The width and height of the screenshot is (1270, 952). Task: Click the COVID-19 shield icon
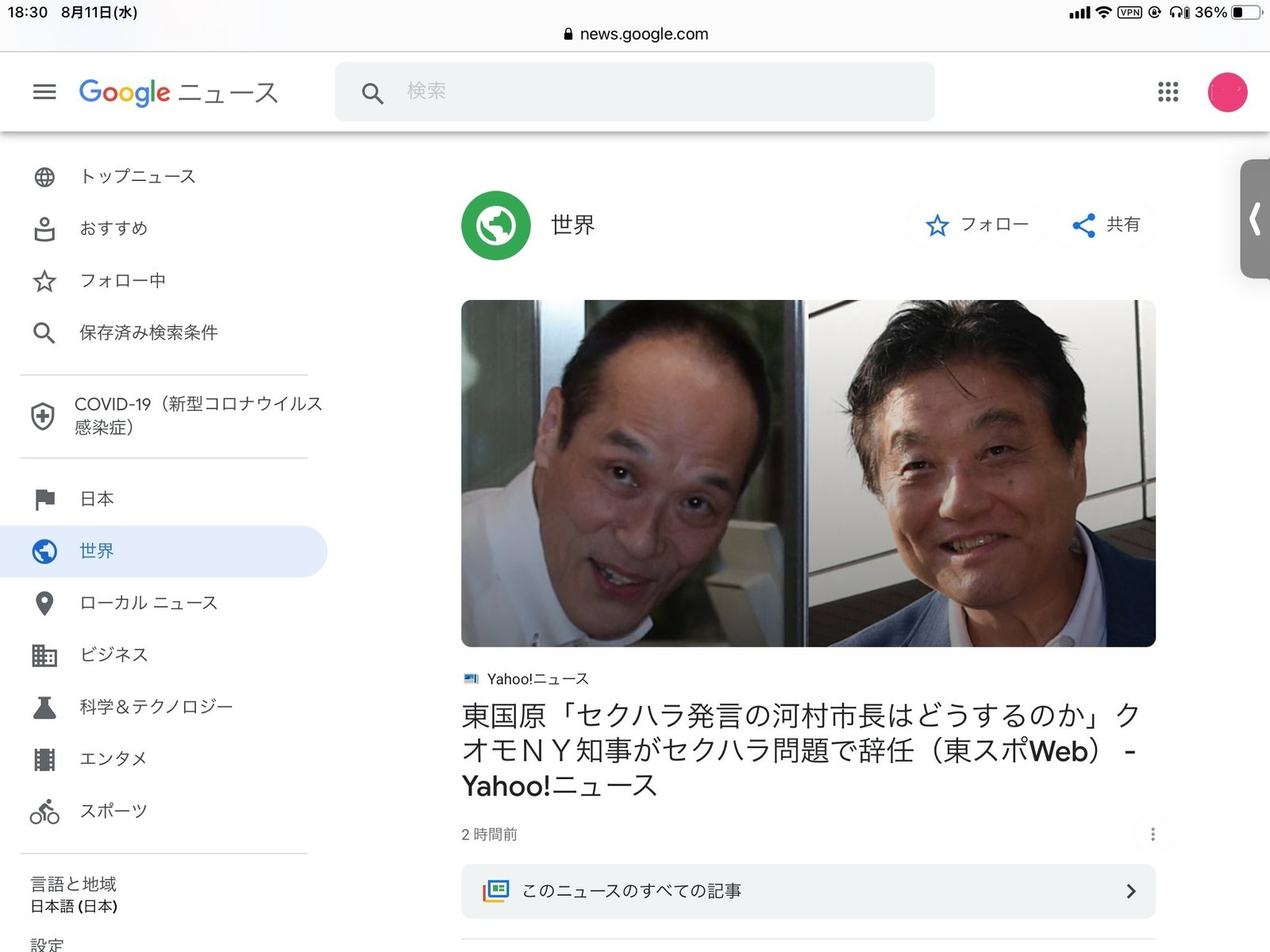pyautogui.click(x=43, y=416)
